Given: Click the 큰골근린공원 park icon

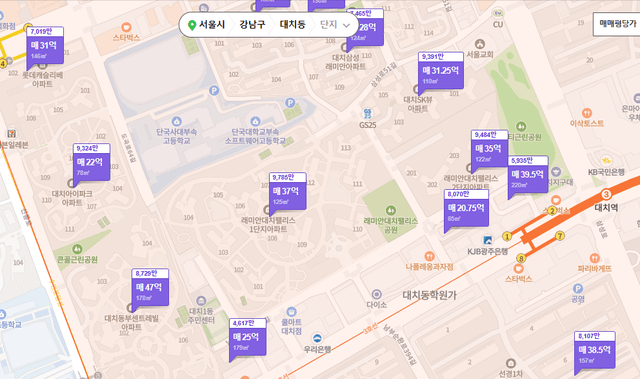Looking at the screenshot, I should 77,248.
